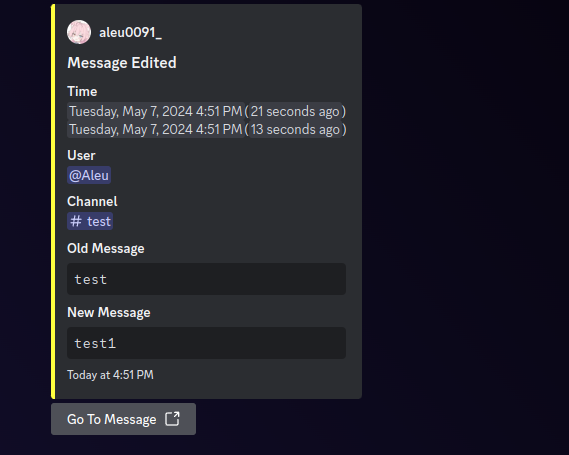This screenshot has width=569, height=455.
Task: Click the yellow embed color stripe
Action: click(53, 201)
